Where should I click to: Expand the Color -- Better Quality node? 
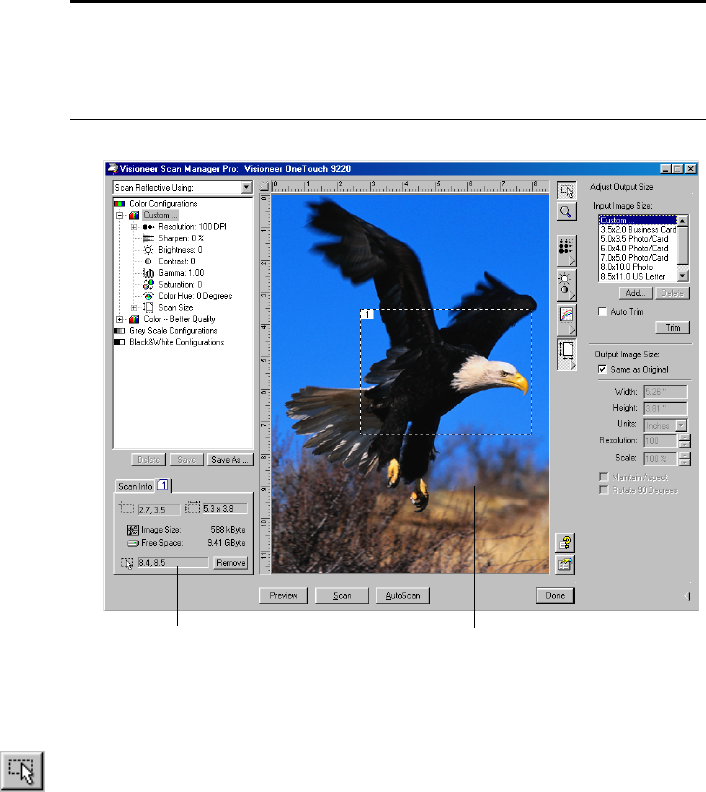[121, 318]
